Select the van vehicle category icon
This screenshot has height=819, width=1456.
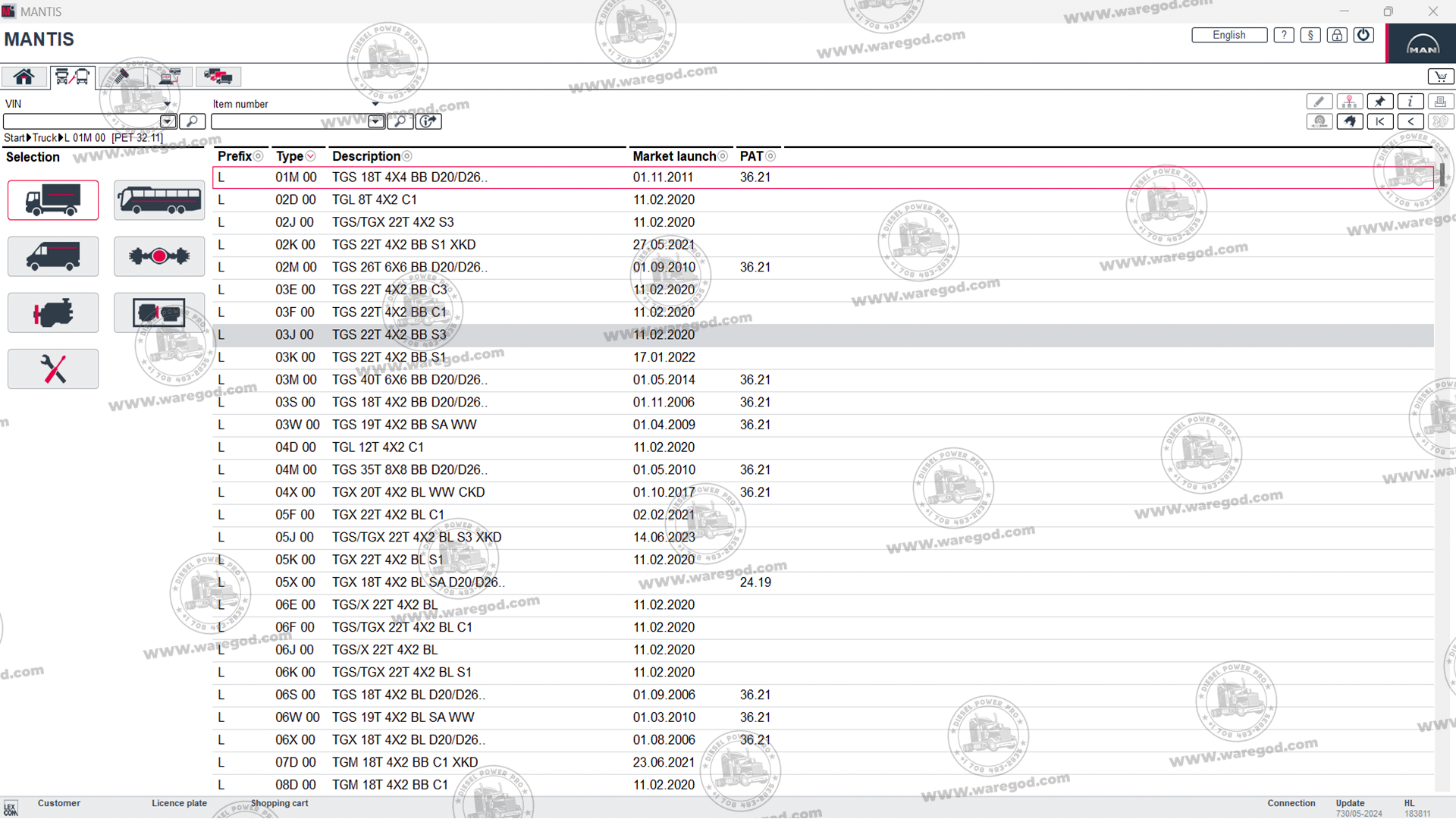[x=53, y=256]
